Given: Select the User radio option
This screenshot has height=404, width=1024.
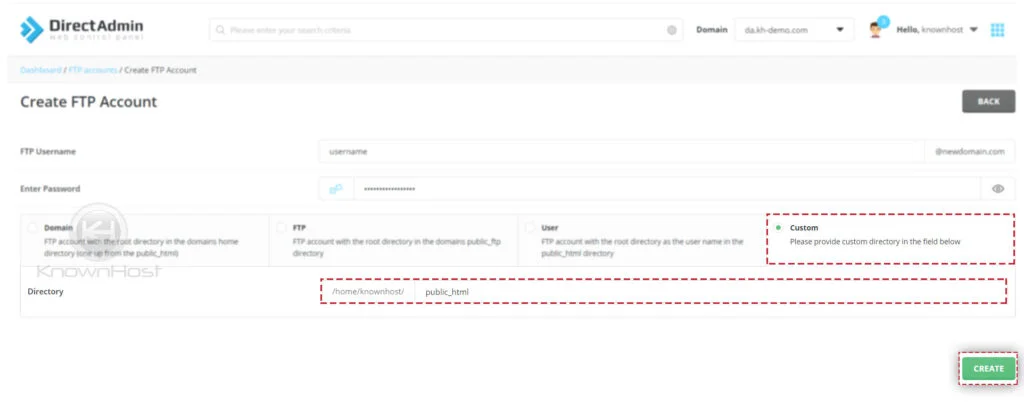Looking at the screenshot, I should pos(530,228).
